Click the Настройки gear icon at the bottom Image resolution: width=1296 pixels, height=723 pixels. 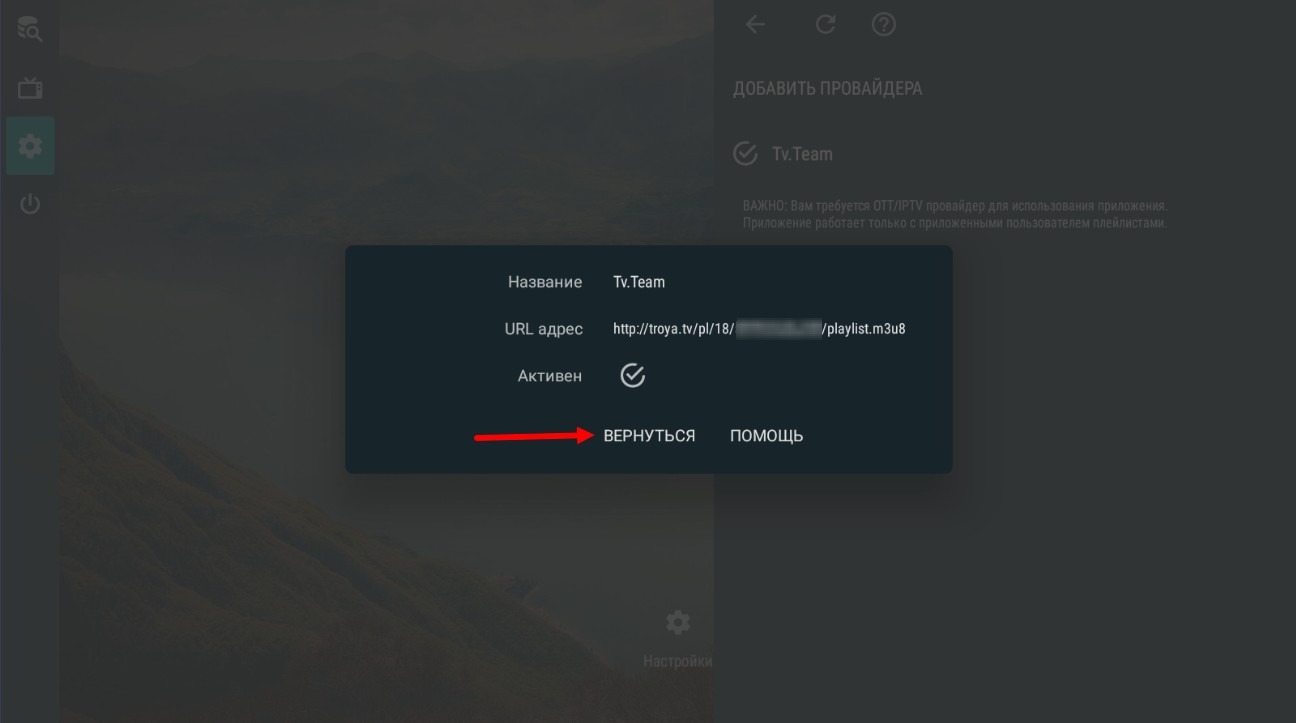coord(678,623)
